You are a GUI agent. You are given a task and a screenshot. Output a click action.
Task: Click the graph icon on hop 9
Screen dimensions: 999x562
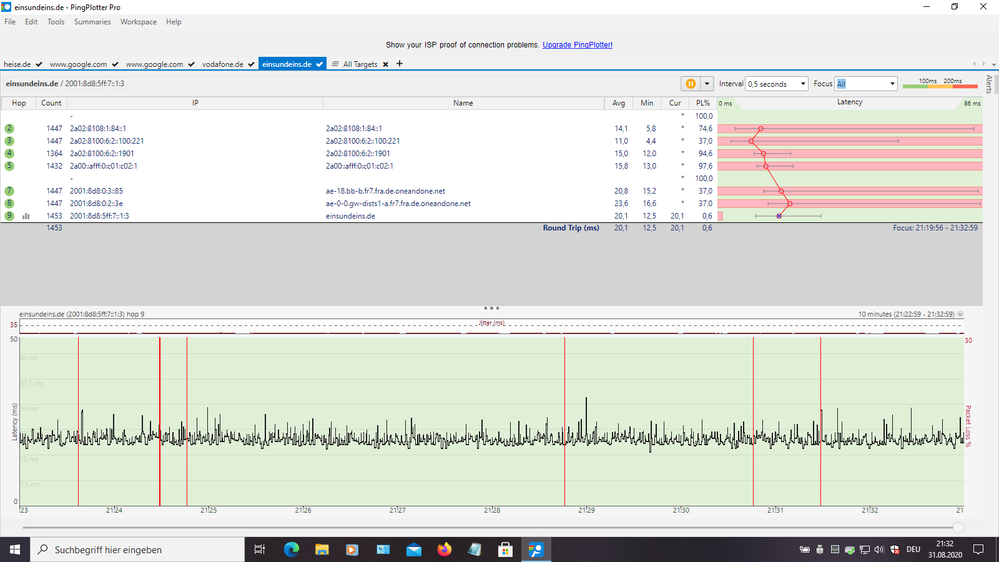[x=26, y=216]
